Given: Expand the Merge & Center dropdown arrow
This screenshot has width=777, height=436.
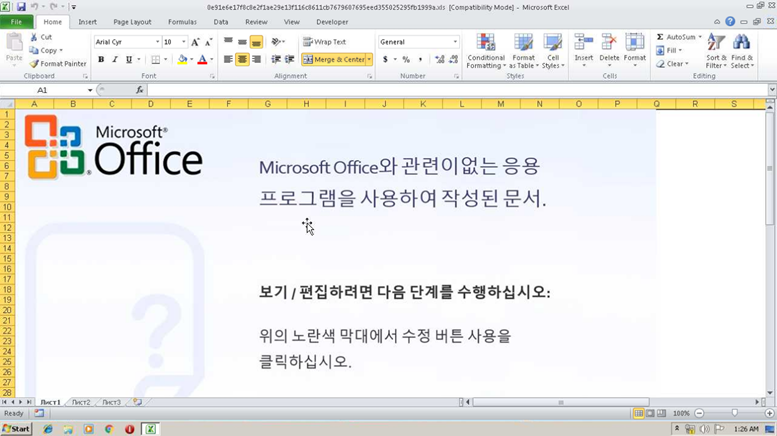Looking at the screenshot, I should 369,60.
